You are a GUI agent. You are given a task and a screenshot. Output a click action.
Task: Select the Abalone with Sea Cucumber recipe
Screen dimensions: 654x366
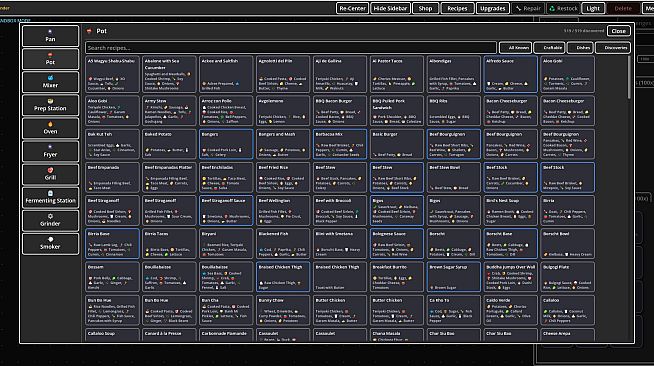[x=169, y=74]
